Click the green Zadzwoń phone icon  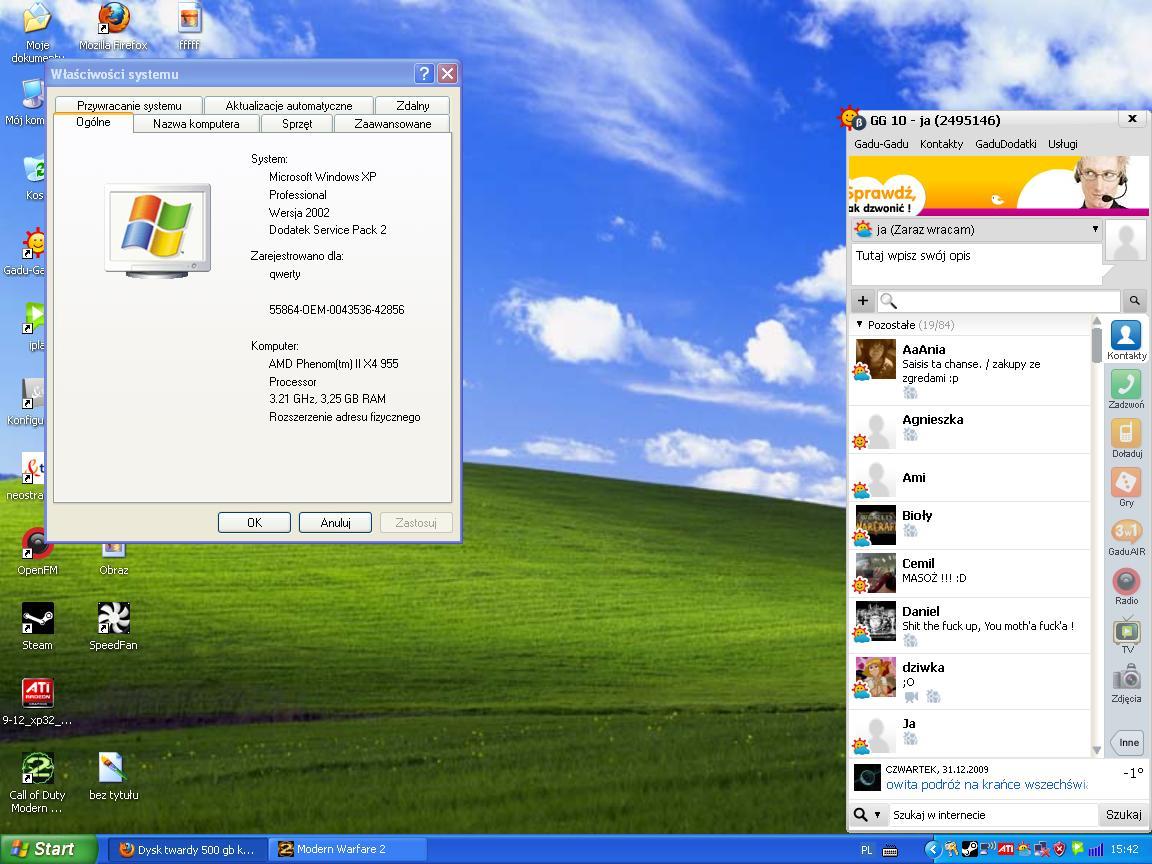coord(1126,389)
